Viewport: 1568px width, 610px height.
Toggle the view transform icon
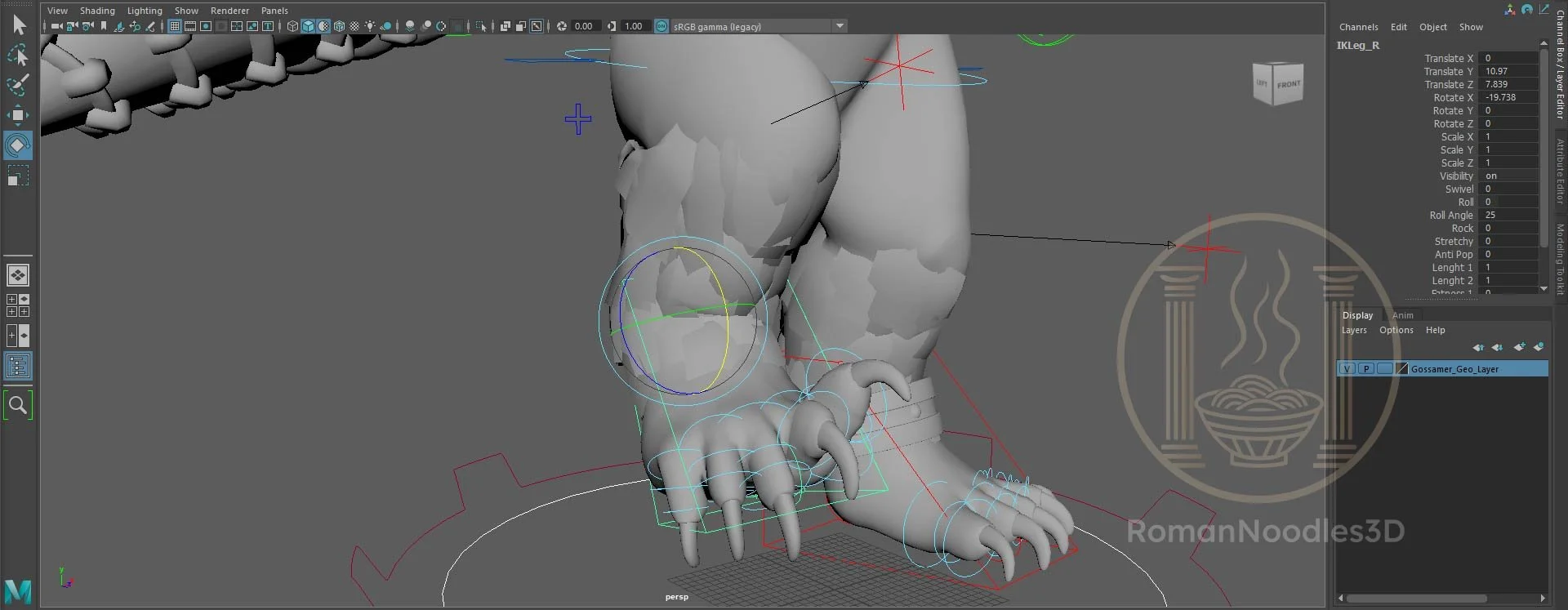pos(661,26)
